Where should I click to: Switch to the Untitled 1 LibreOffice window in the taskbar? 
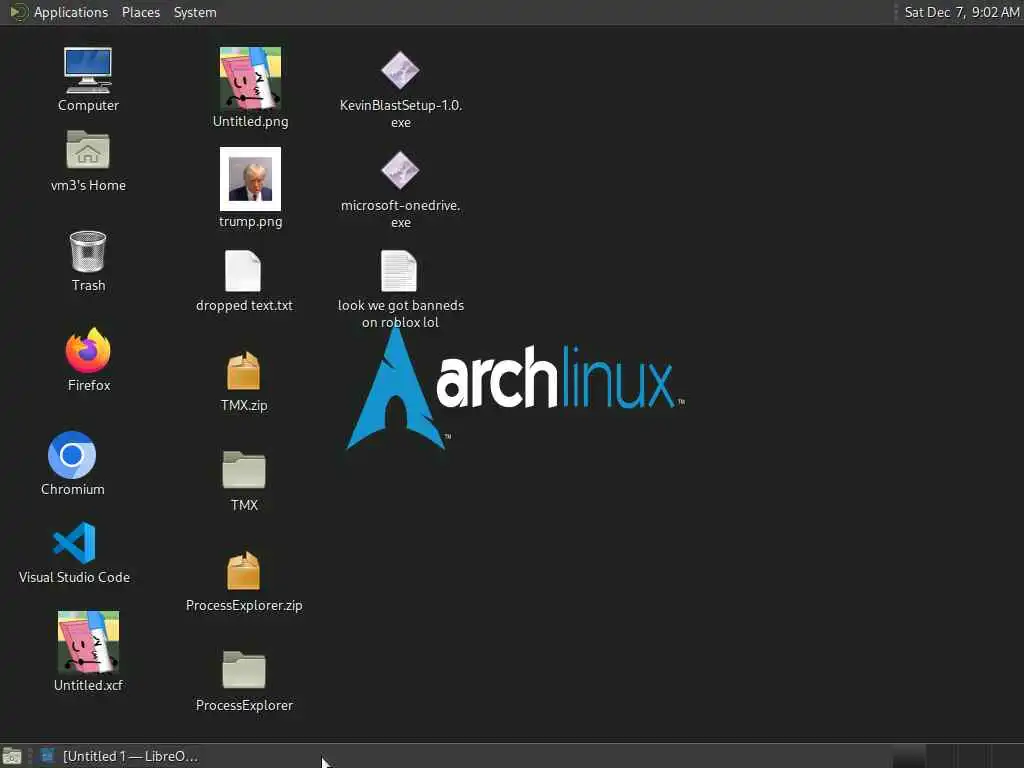point(119,756)
